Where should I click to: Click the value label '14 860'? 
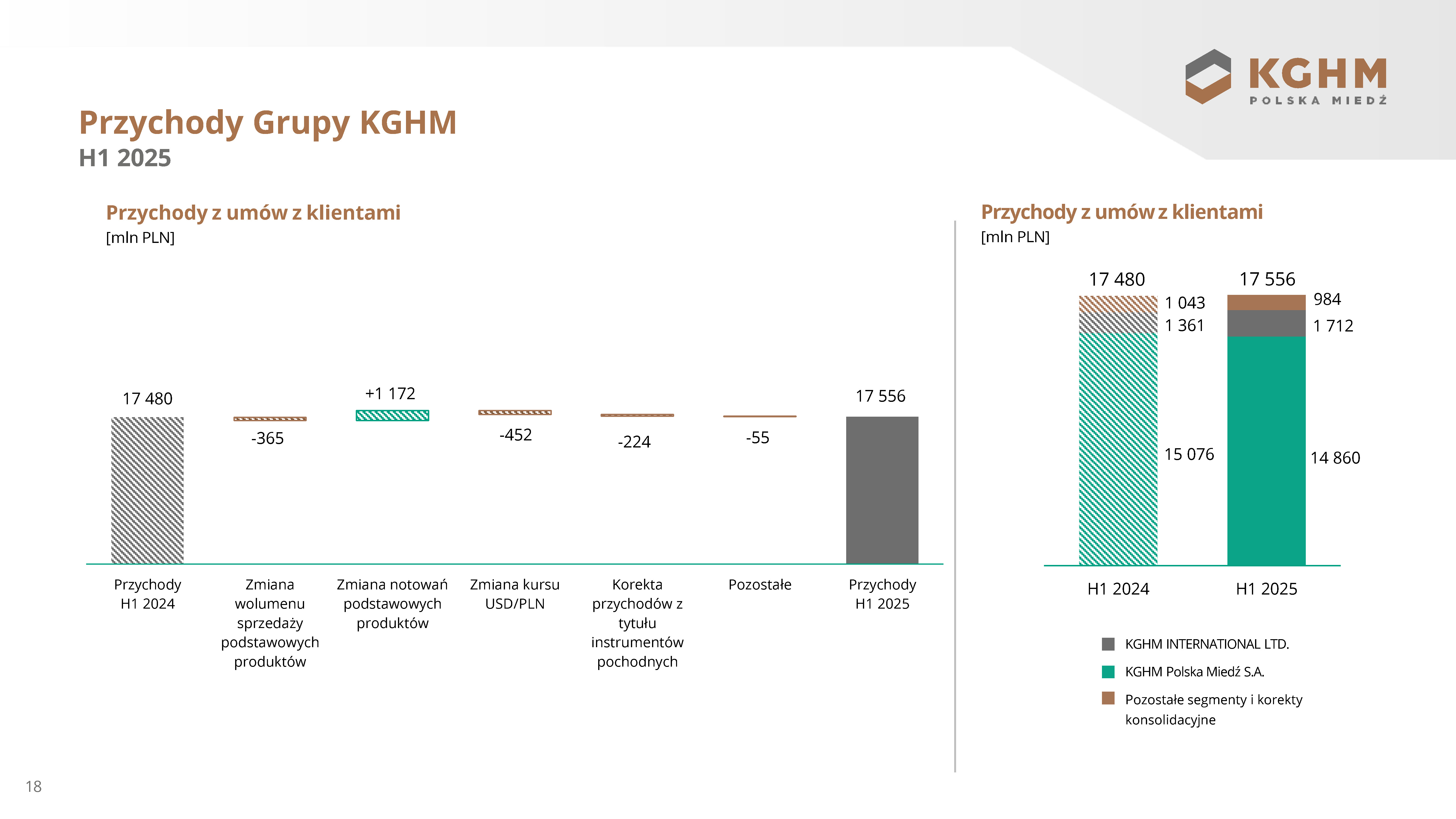click(x=1335, y=458)
